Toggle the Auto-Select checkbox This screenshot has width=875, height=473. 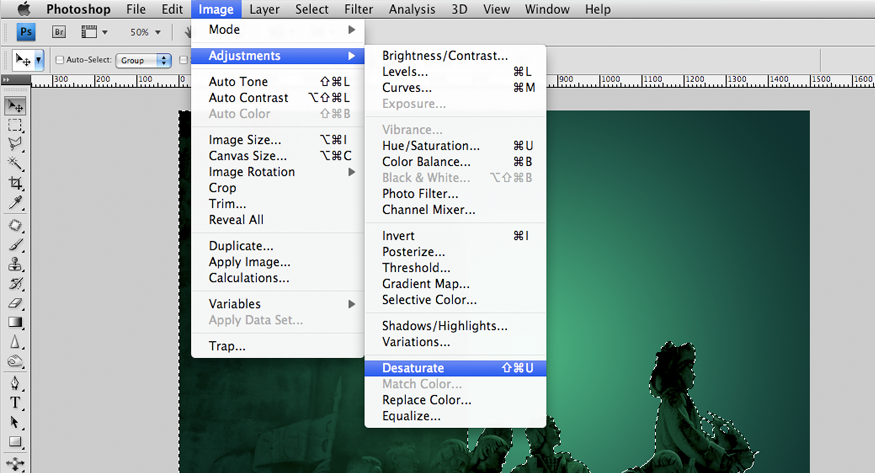[x=59, y=60]
